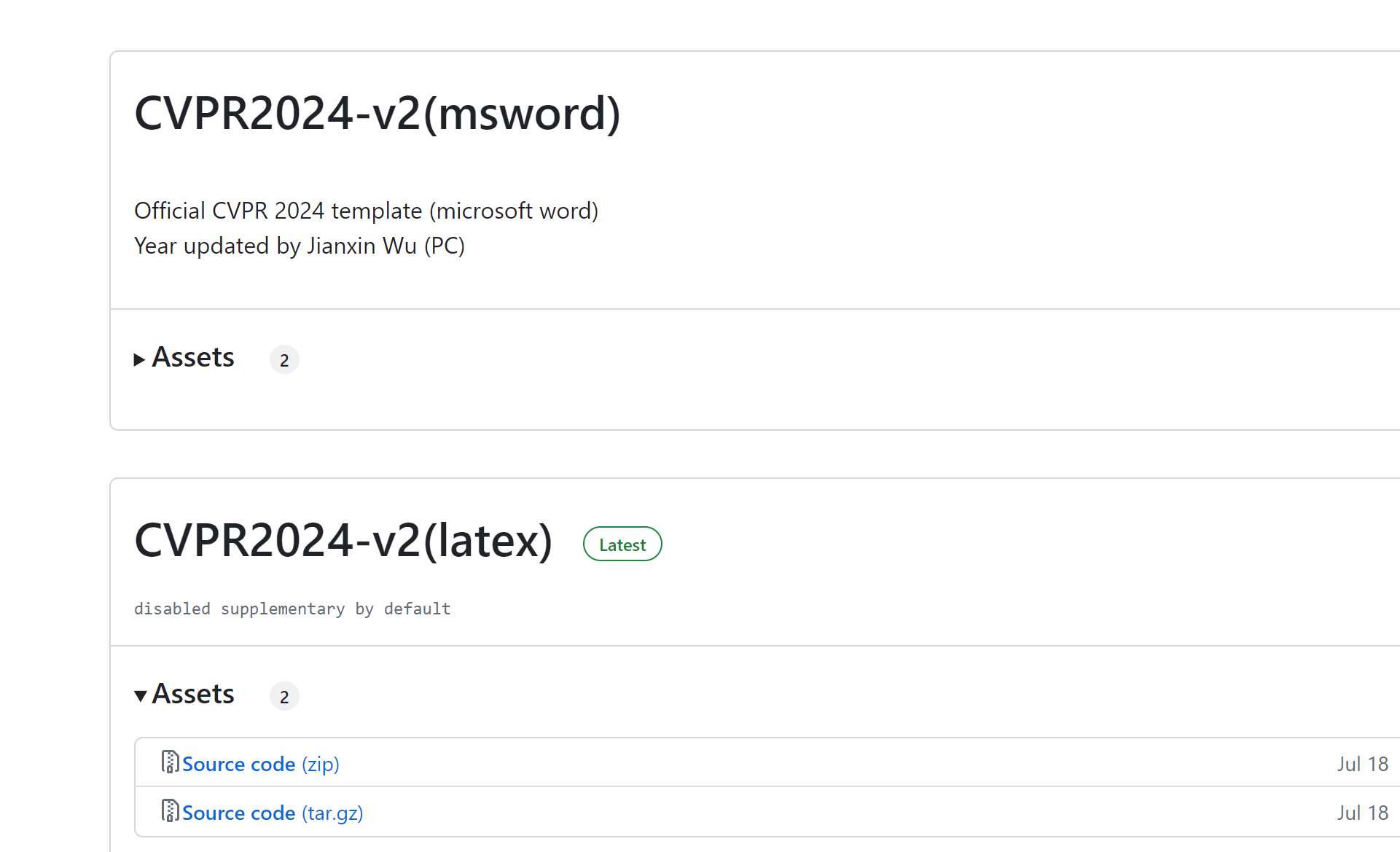The width and height of the screenshot is (1400, 852).
Task: Open the CVPR2024-v2(msword) release title
Action: click(378, 114)
